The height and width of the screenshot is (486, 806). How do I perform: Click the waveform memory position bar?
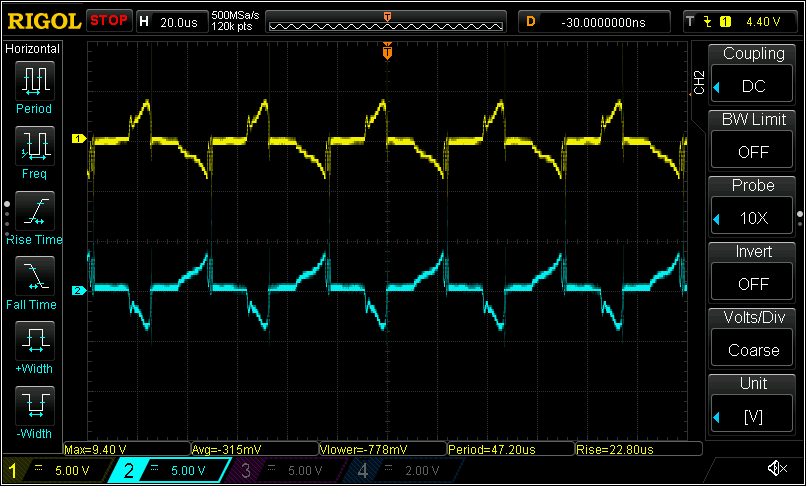[387, 21]
